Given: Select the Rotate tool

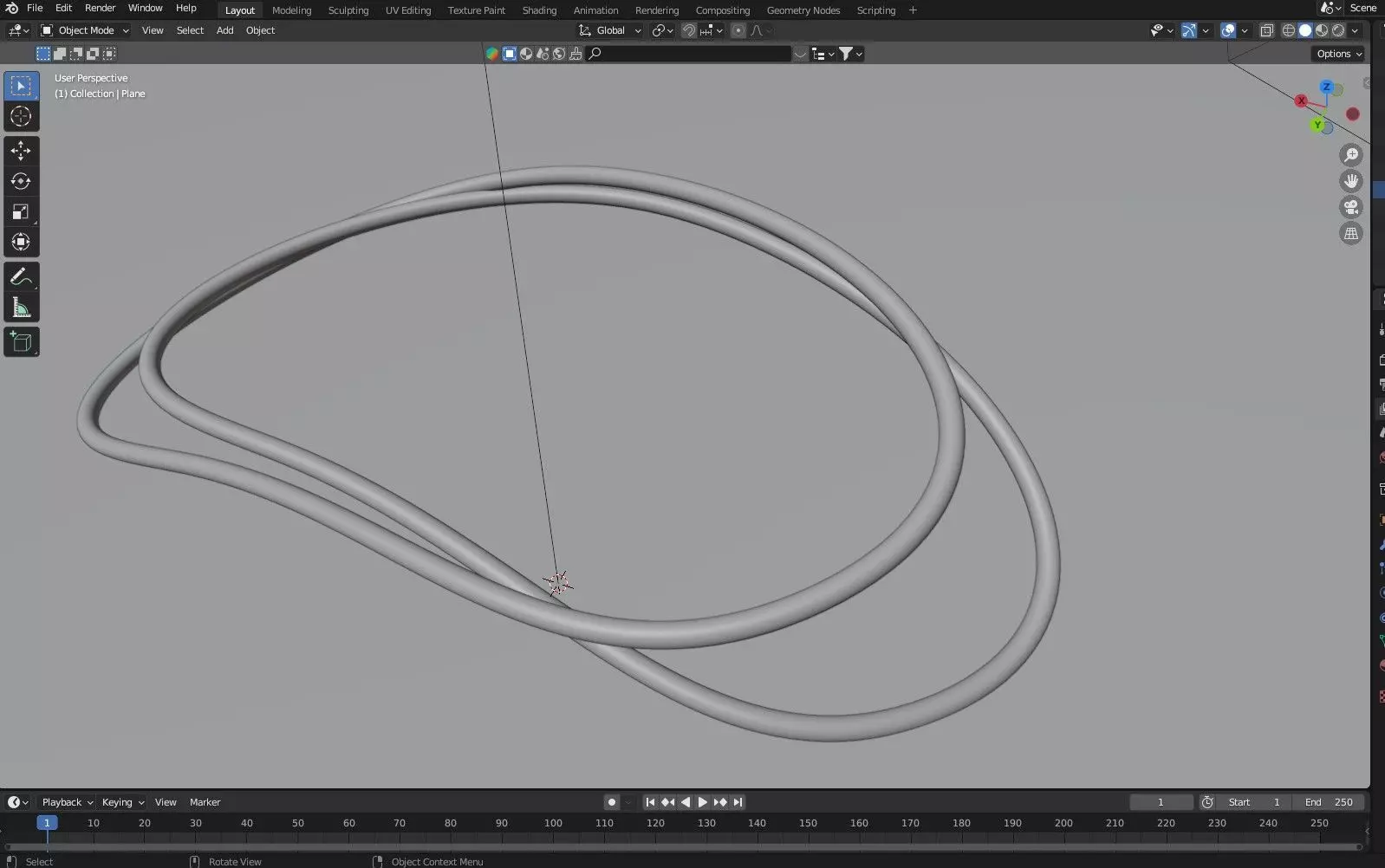Looking at the screenshot, I should [x=21, y=181].
